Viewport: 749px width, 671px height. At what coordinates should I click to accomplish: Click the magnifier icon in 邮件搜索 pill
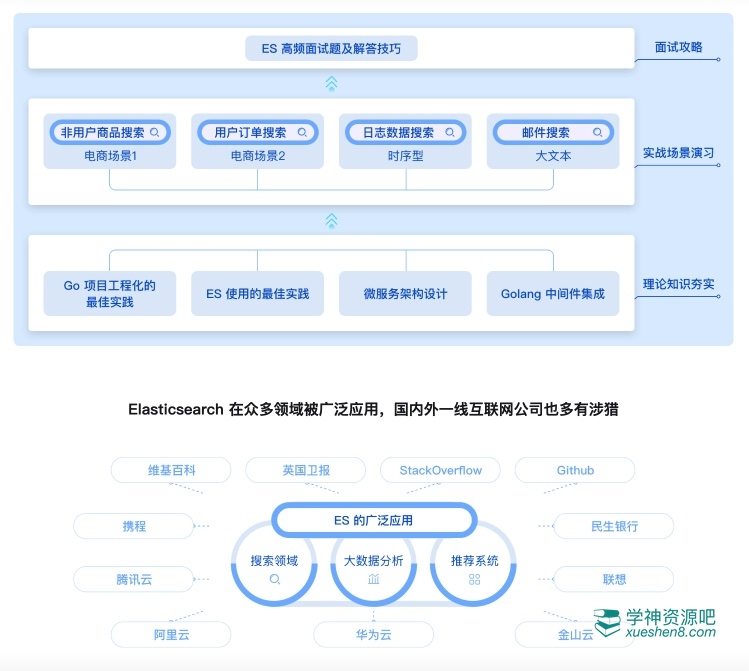click(x=598, y=132)
